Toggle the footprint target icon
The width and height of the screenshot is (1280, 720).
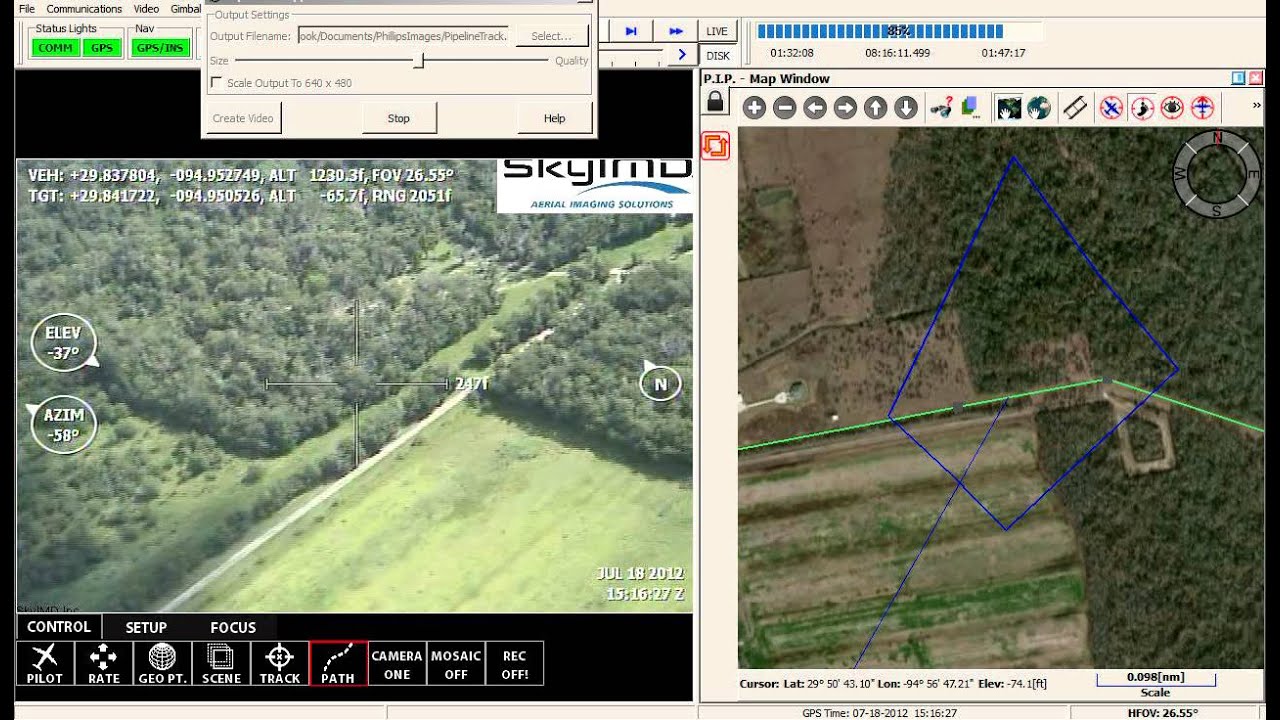pos(1142,108)
